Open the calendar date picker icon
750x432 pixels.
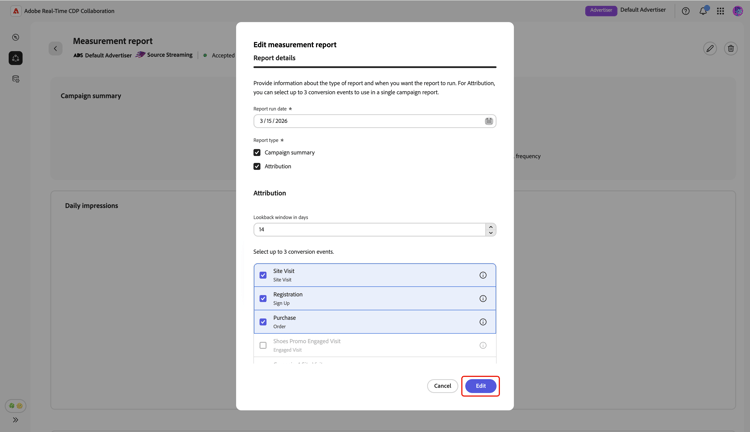[x=489, y=121]
